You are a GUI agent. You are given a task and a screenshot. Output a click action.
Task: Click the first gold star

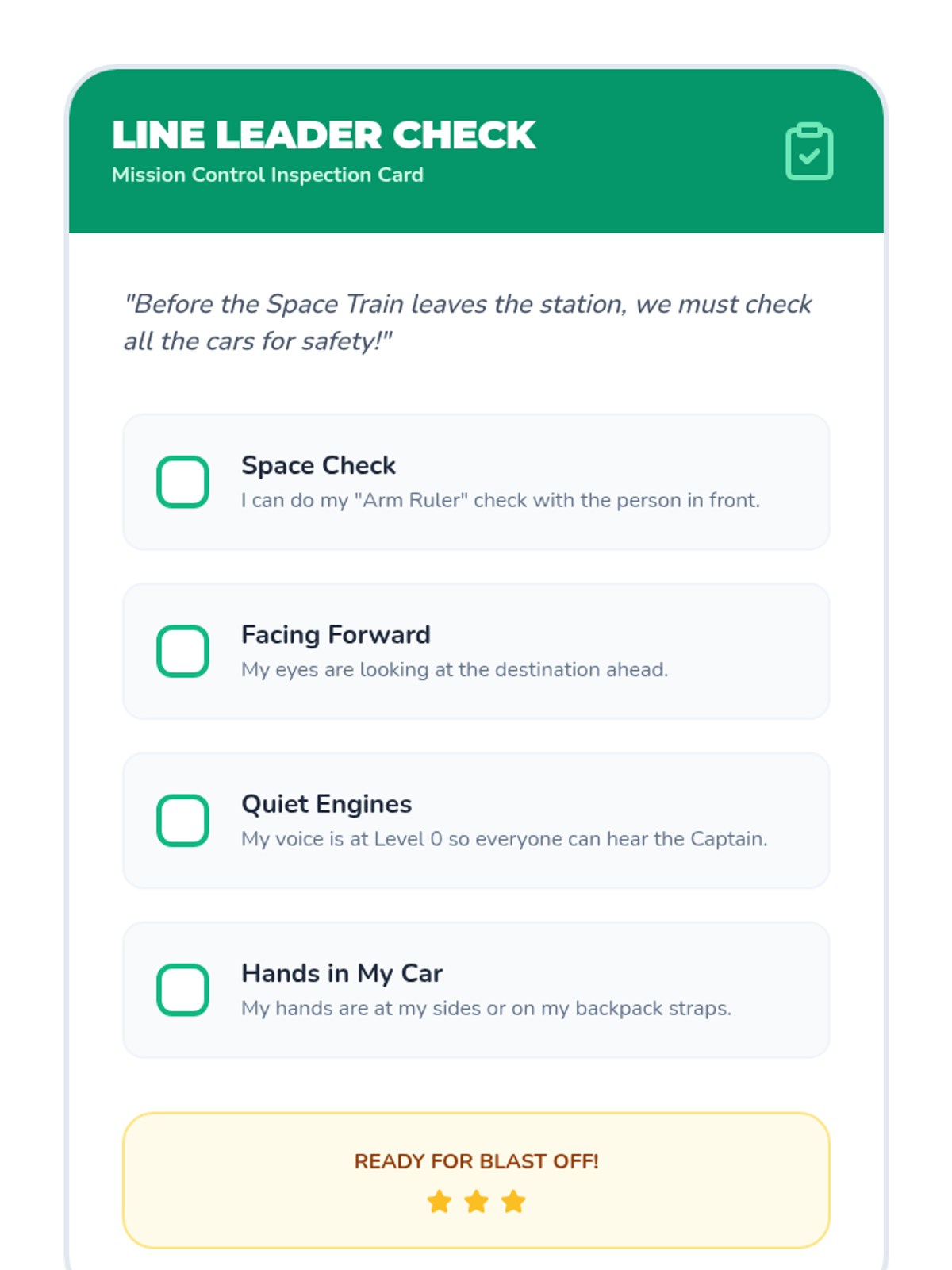[440, 1202]
